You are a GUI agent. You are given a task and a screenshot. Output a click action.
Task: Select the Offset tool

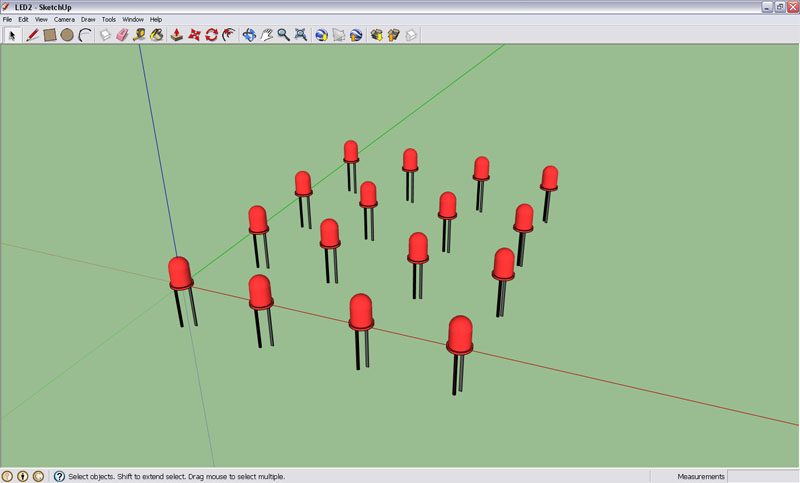(x=229, y=35)
